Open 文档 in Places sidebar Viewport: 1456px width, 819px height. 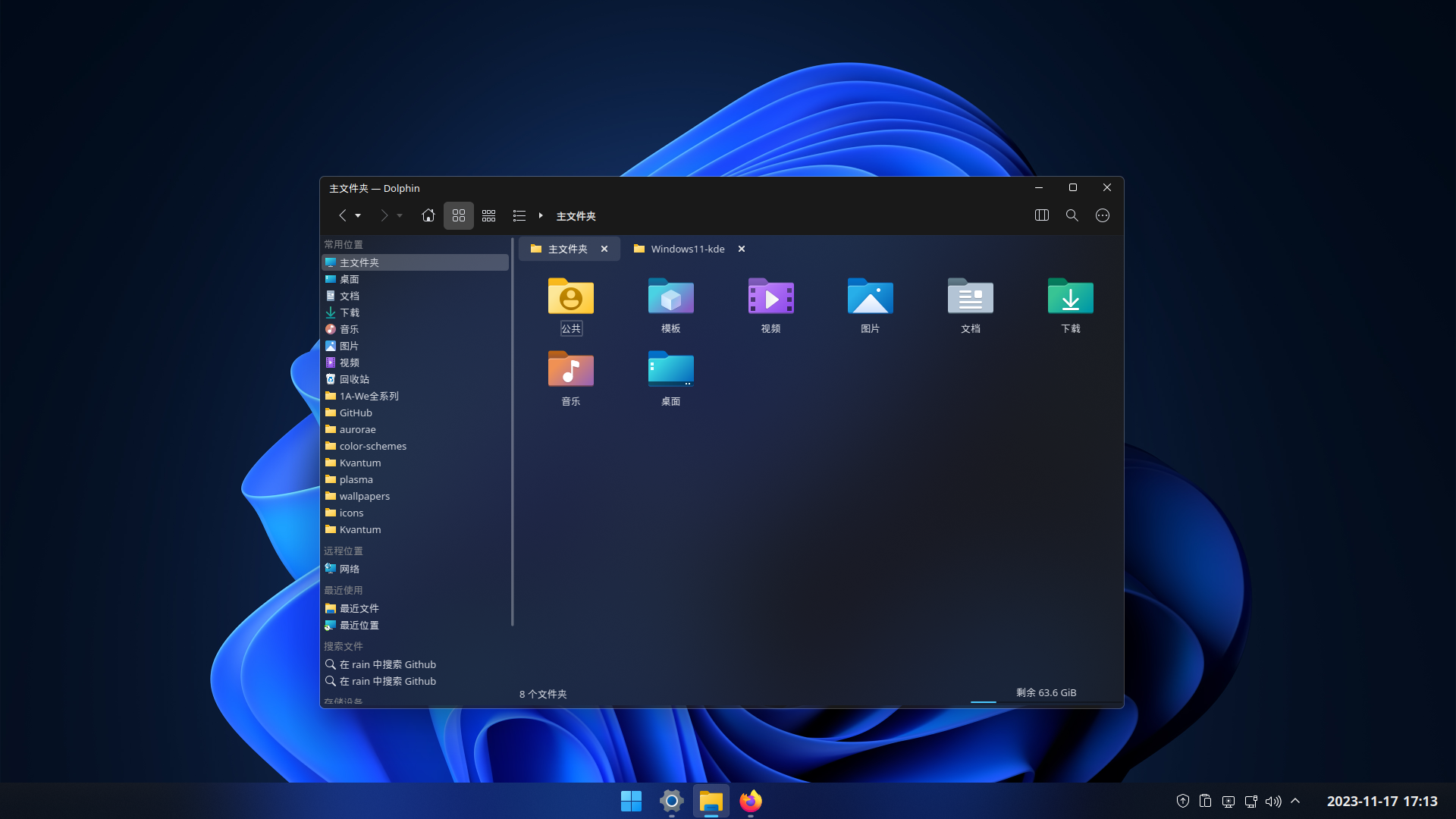pos(415,296)
